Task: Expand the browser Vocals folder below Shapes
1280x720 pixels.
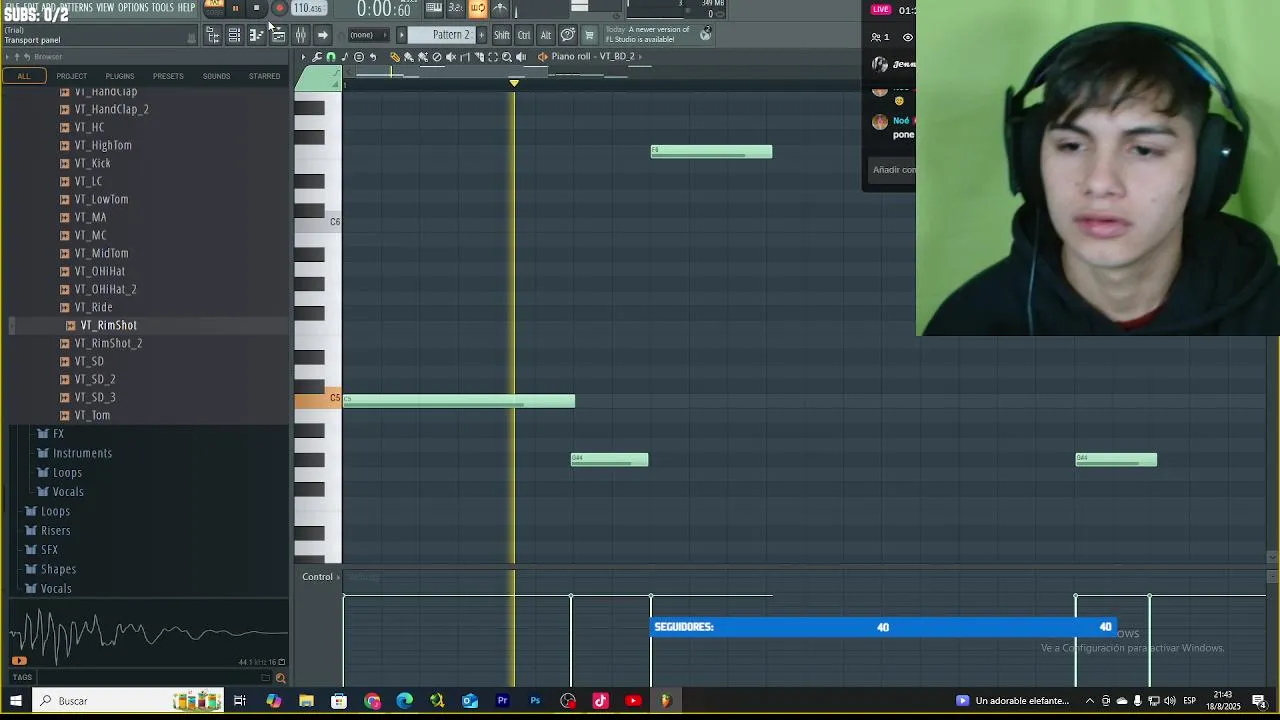Action: point(56,588)
